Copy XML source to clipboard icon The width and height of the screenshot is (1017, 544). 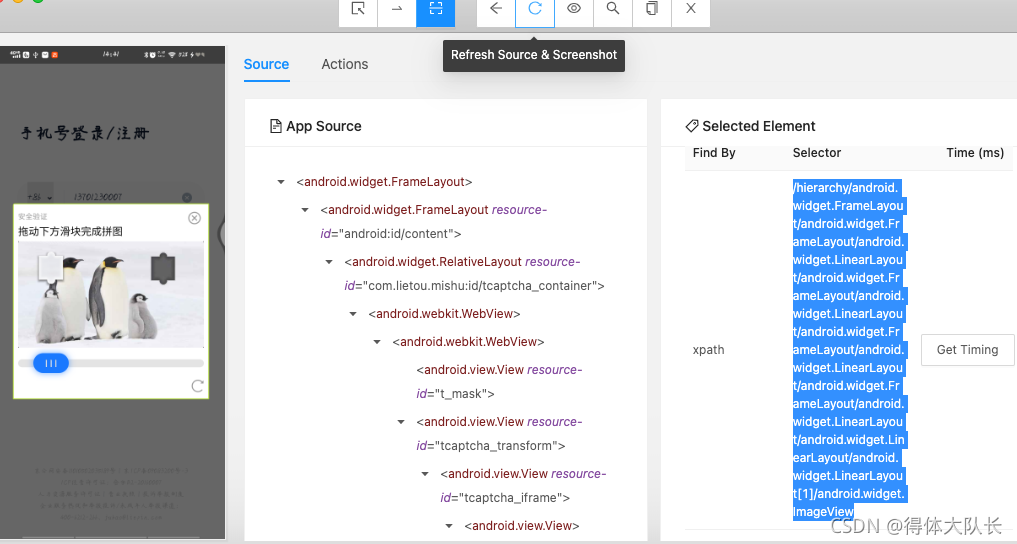click(652, 9)
